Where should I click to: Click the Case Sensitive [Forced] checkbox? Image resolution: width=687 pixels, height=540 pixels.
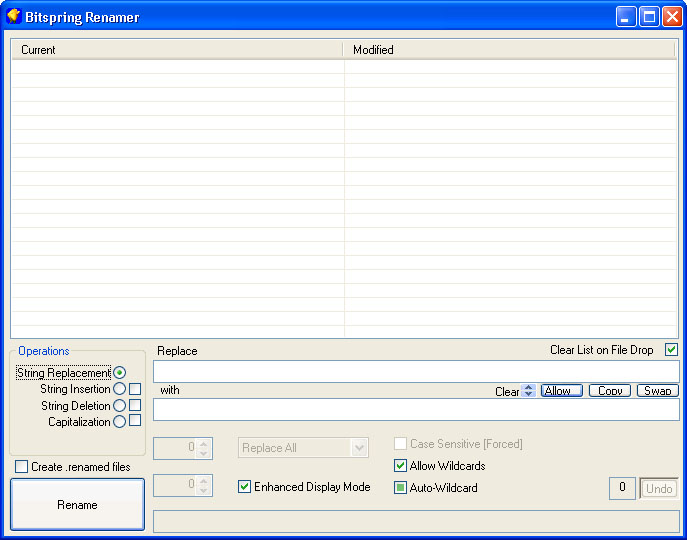point(400,444)
